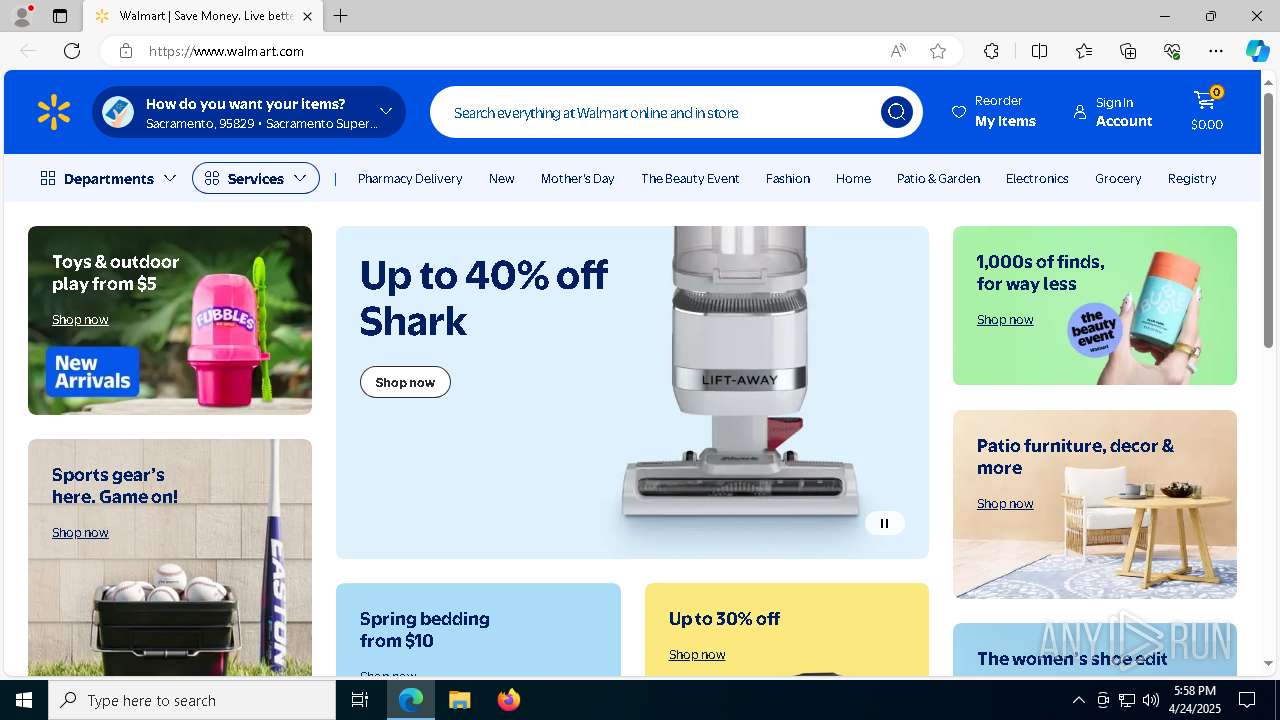Viewport: 1280px width, 720px height.
Task: Open tab actions menu
Action: pyautogui.click(x=60, y=16)
